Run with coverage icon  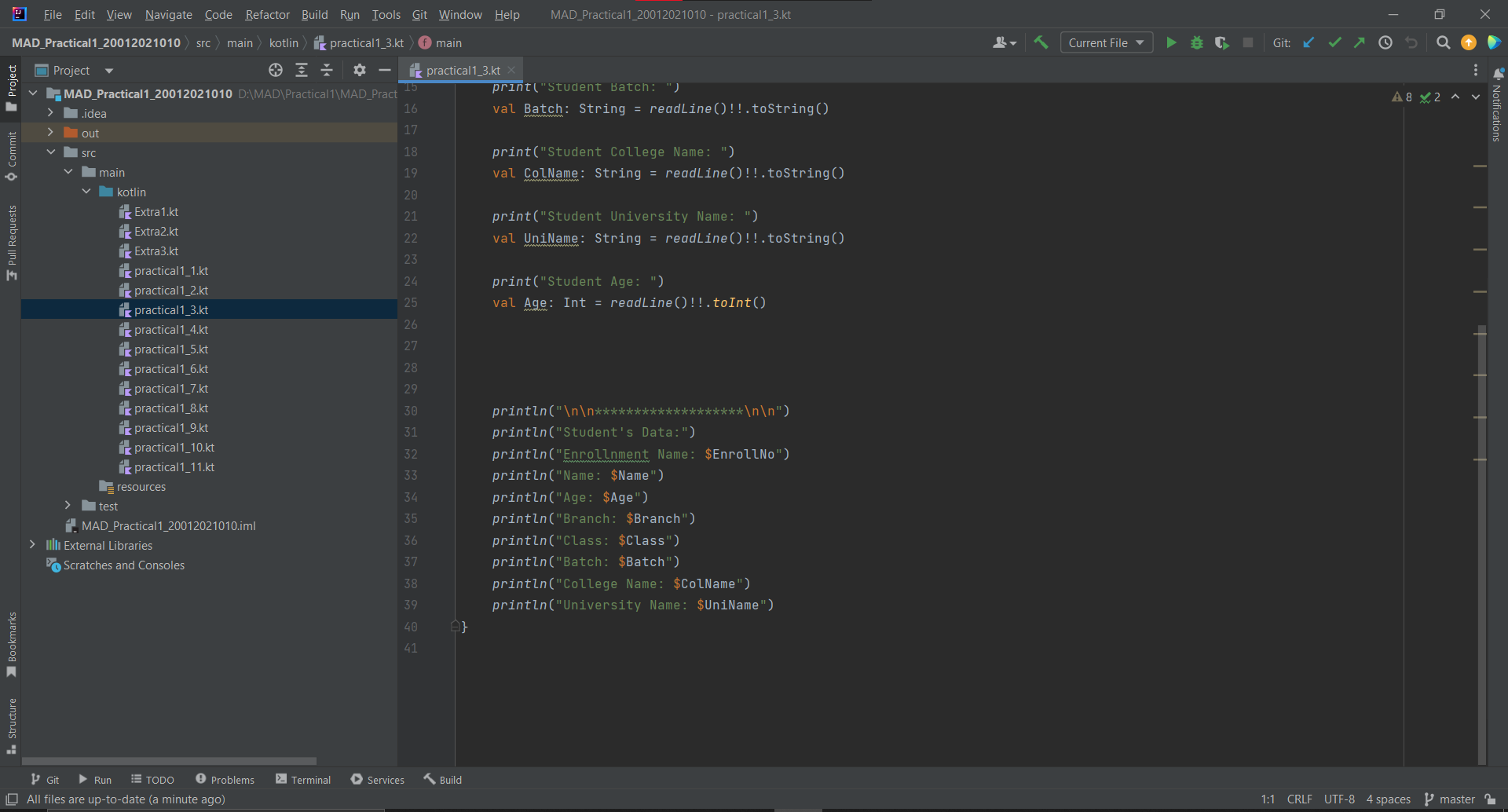click(x=1222, y=43)
